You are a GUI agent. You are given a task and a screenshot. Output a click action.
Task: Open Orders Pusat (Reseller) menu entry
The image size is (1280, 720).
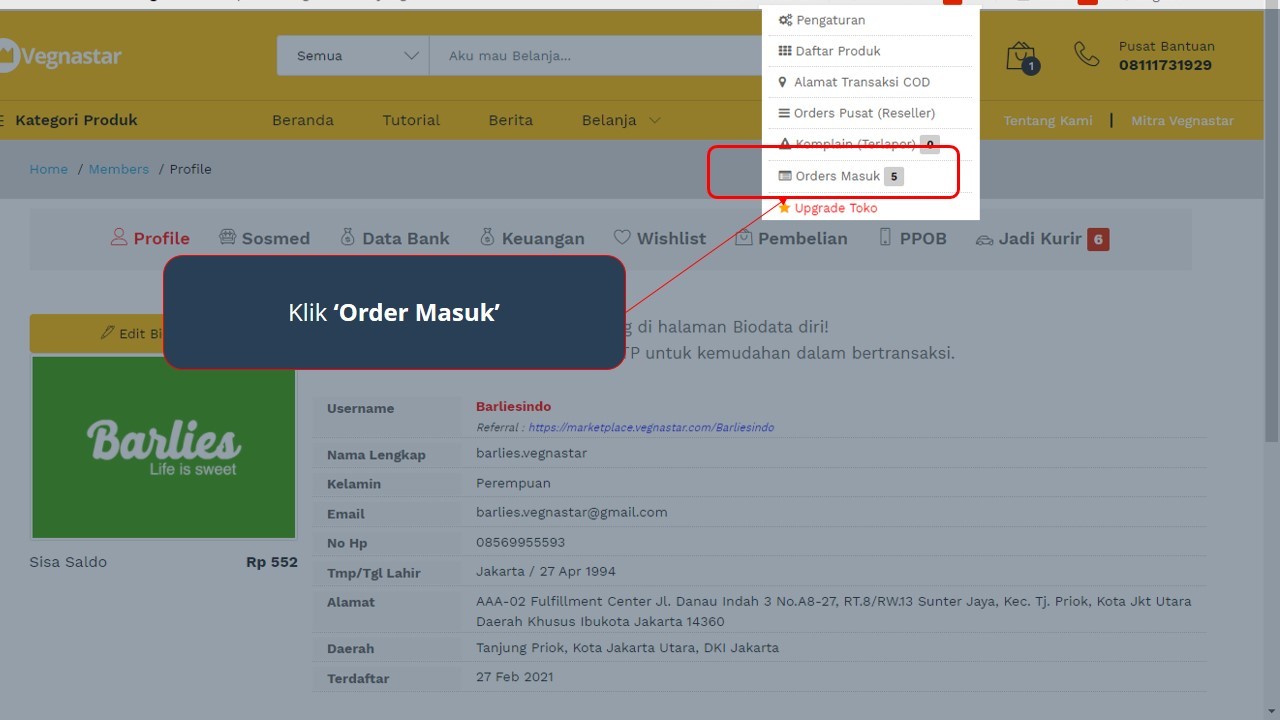coord(864,113)
